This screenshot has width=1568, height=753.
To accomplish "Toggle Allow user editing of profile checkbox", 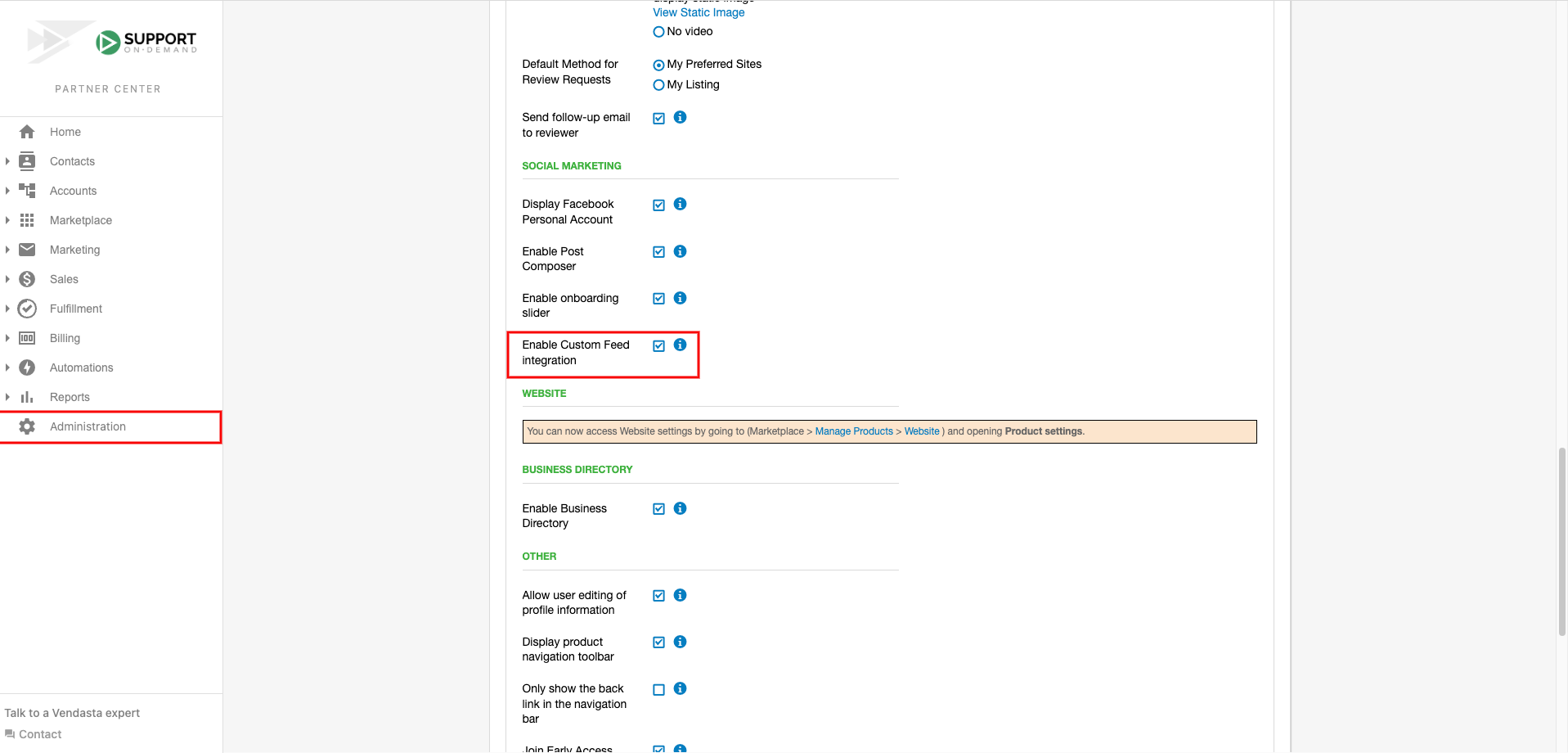I will [658, 596].
